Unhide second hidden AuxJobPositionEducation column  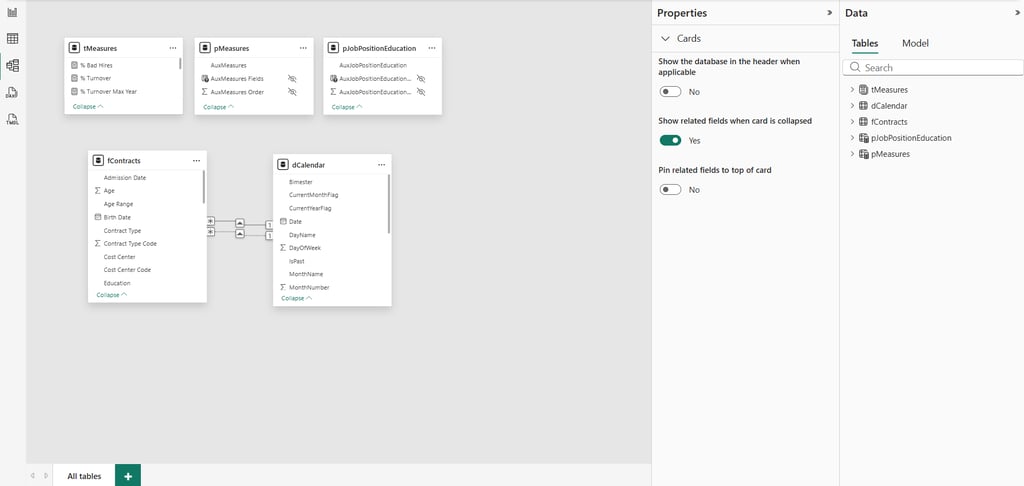(421, 92)
